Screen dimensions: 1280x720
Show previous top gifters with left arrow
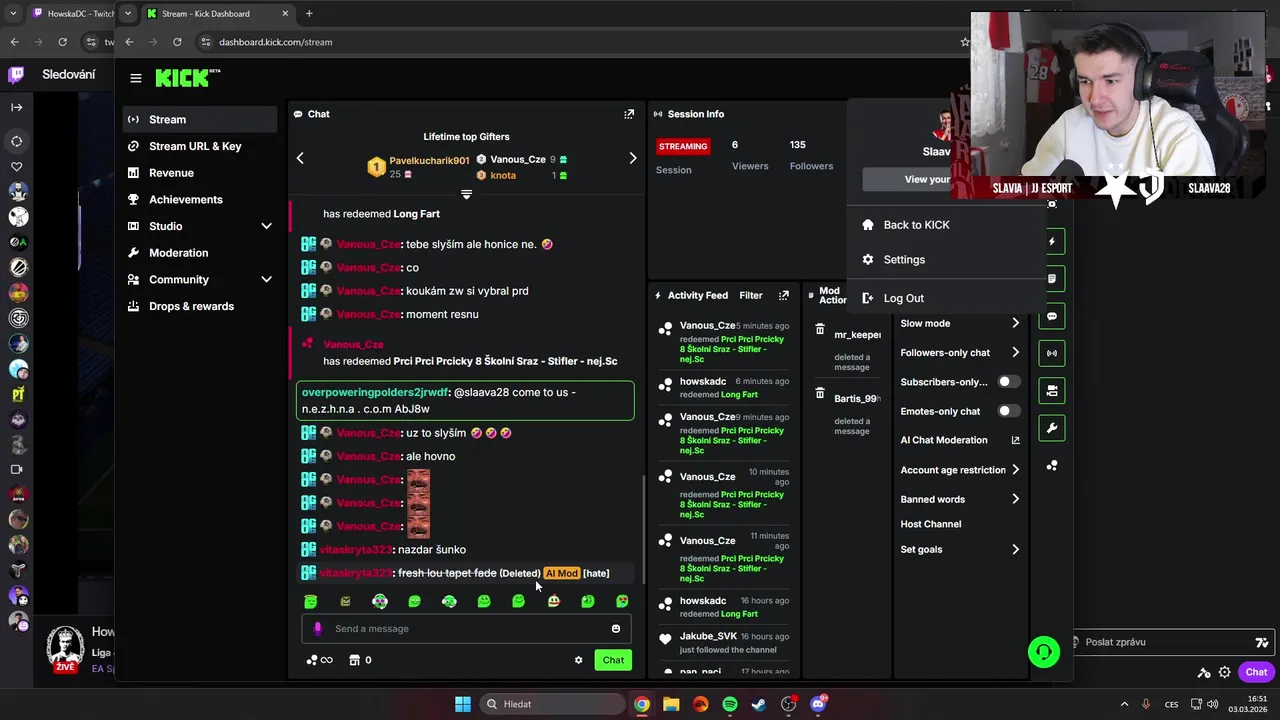[x=300, y=158]
